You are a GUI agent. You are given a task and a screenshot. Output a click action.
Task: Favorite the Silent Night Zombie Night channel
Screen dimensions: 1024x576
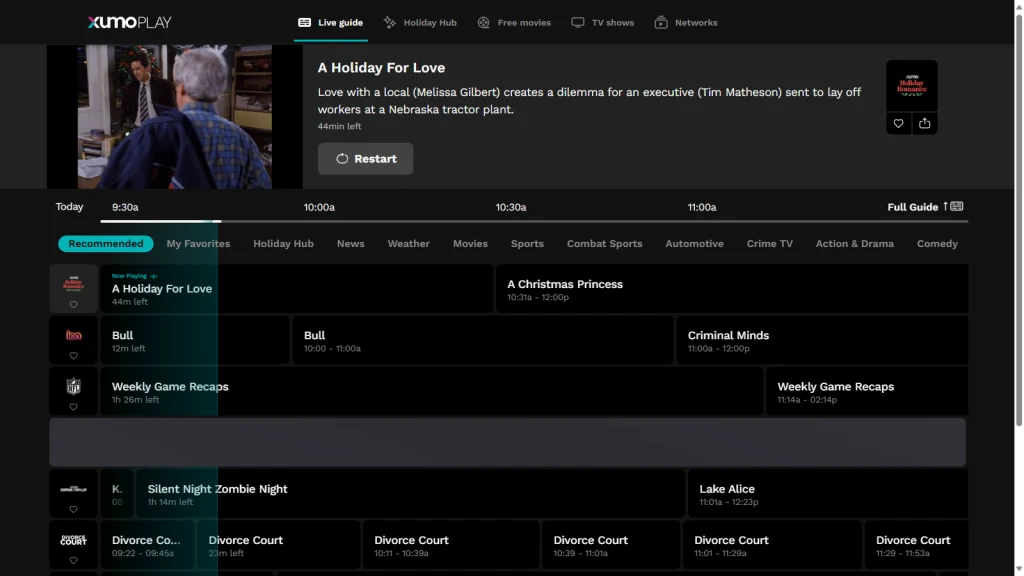tap(73, 509)
